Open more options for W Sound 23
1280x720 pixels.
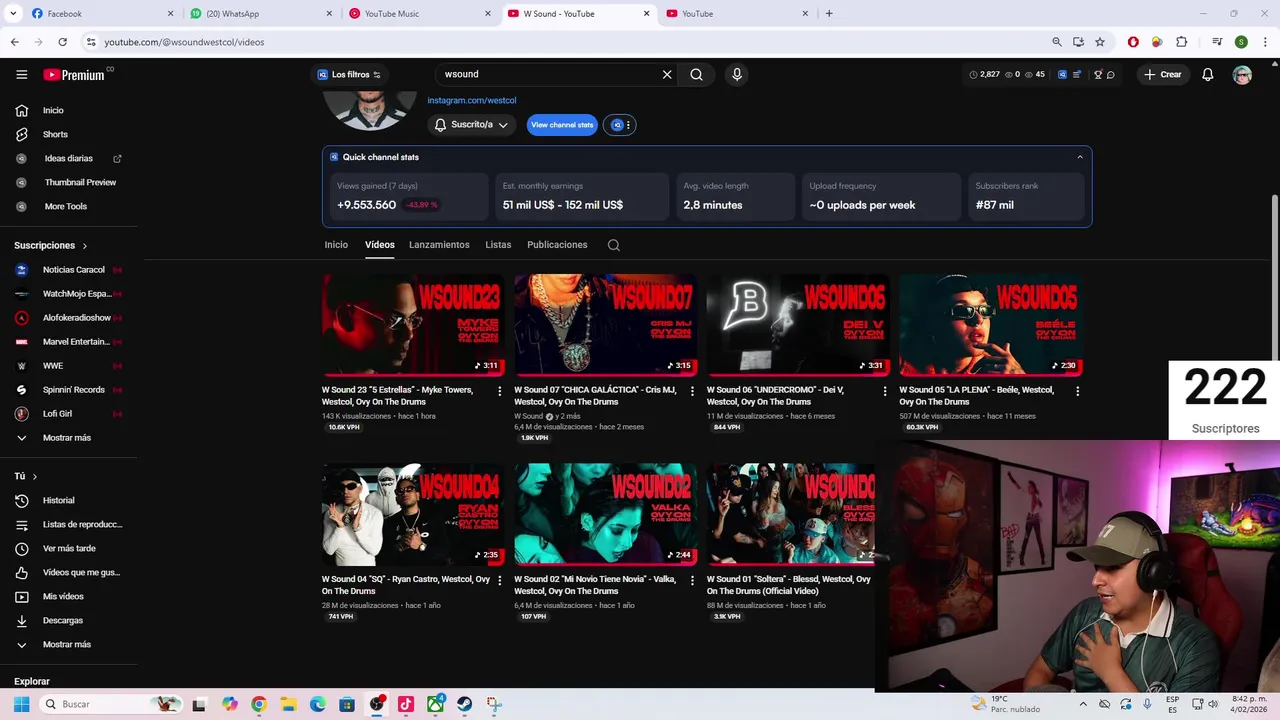pos(499,391)
